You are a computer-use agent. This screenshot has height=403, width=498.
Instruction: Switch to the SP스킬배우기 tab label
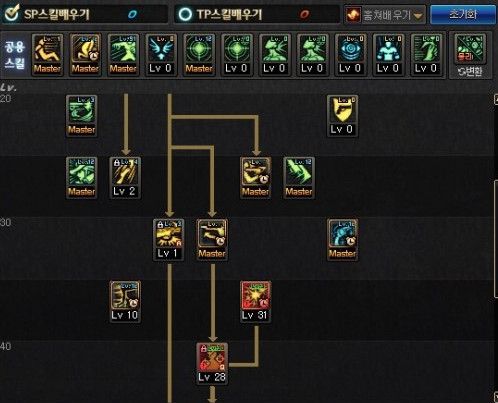pos(57,14)
